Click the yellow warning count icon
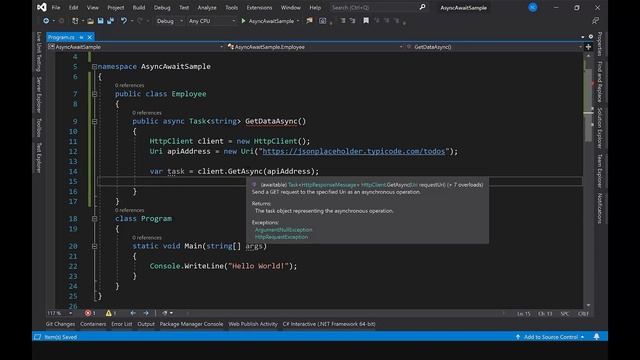The height and width of the screenshot is (360, 640). click(x=109, y=313)
